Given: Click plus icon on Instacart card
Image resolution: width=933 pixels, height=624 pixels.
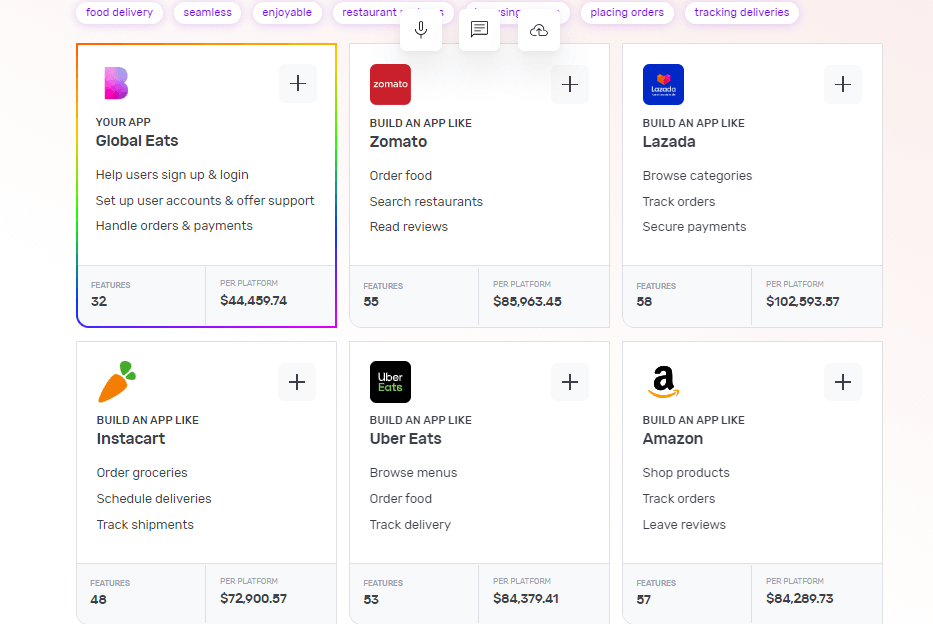Looking at the screenshot, I should 297,382.
